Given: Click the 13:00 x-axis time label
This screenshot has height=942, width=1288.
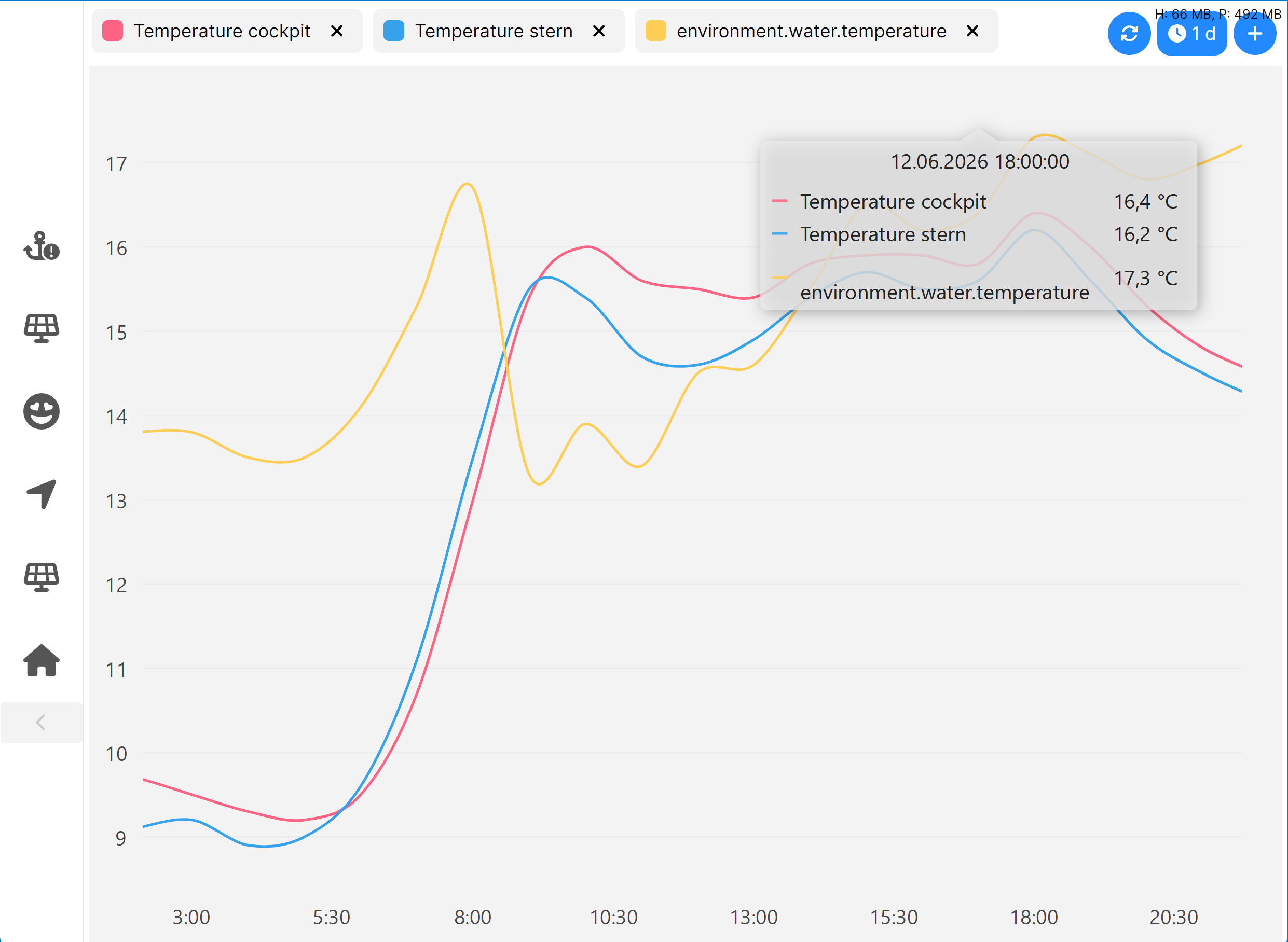Looking at the screenshot, I should click(753, 917).
